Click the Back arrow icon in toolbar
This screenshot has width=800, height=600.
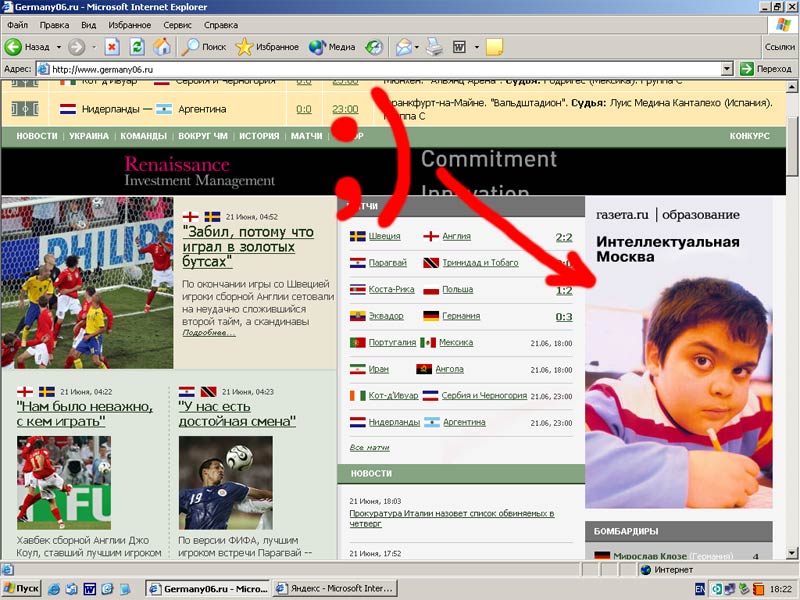pyautogui.click(x=13, y=47)
